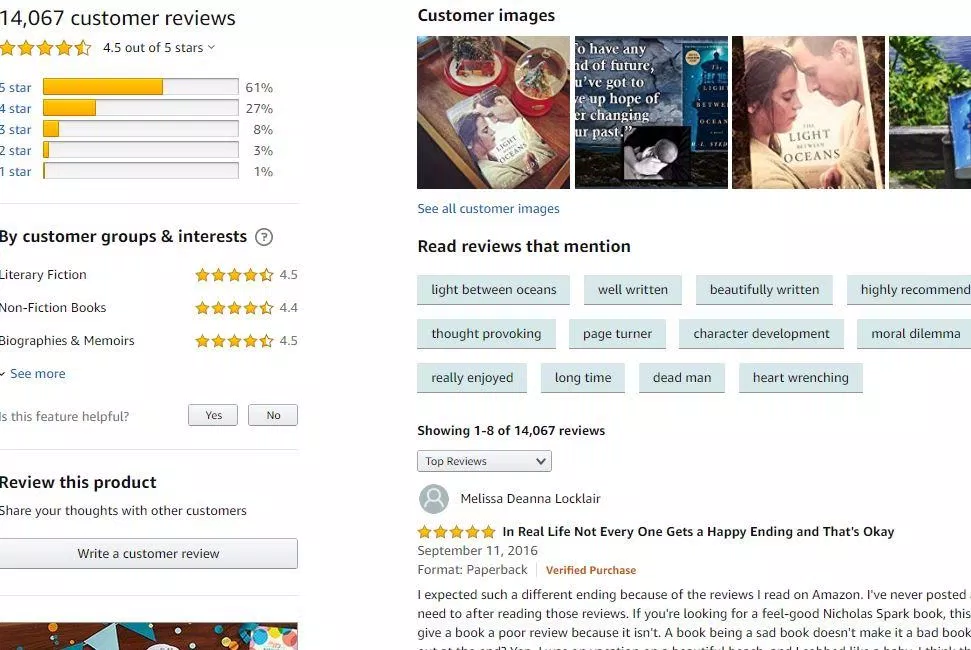This screenshot has height=650, width=971.
Task: Open the snow globe customer image
Action: click(x=493, y=112)
